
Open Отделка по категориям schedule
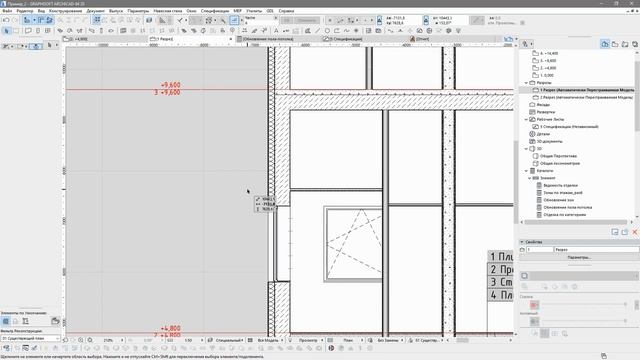point(561,215)
